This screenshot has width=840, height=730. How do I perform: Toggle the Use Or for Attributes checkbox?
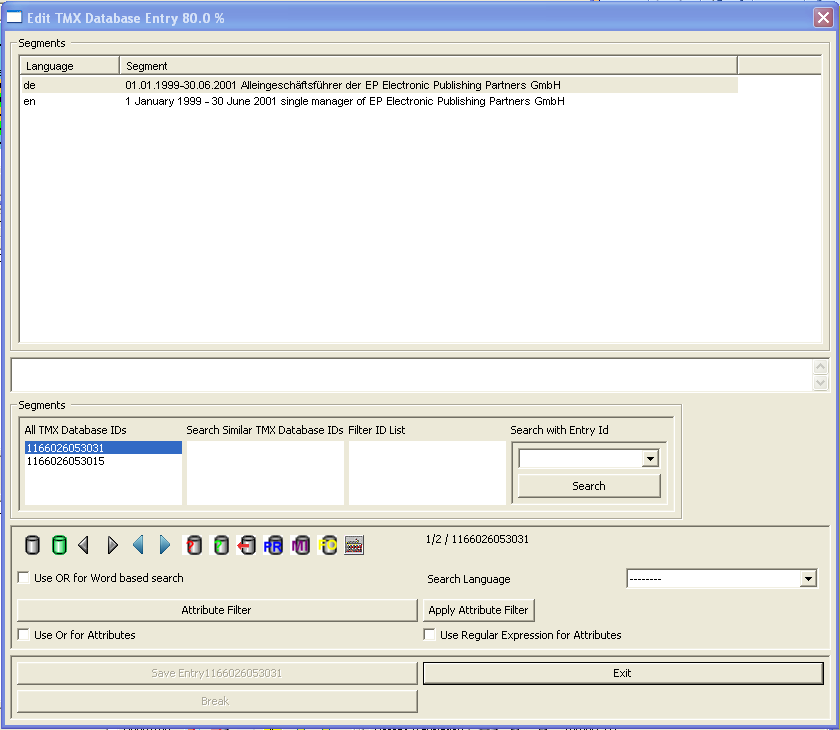(x=24, y=635)
